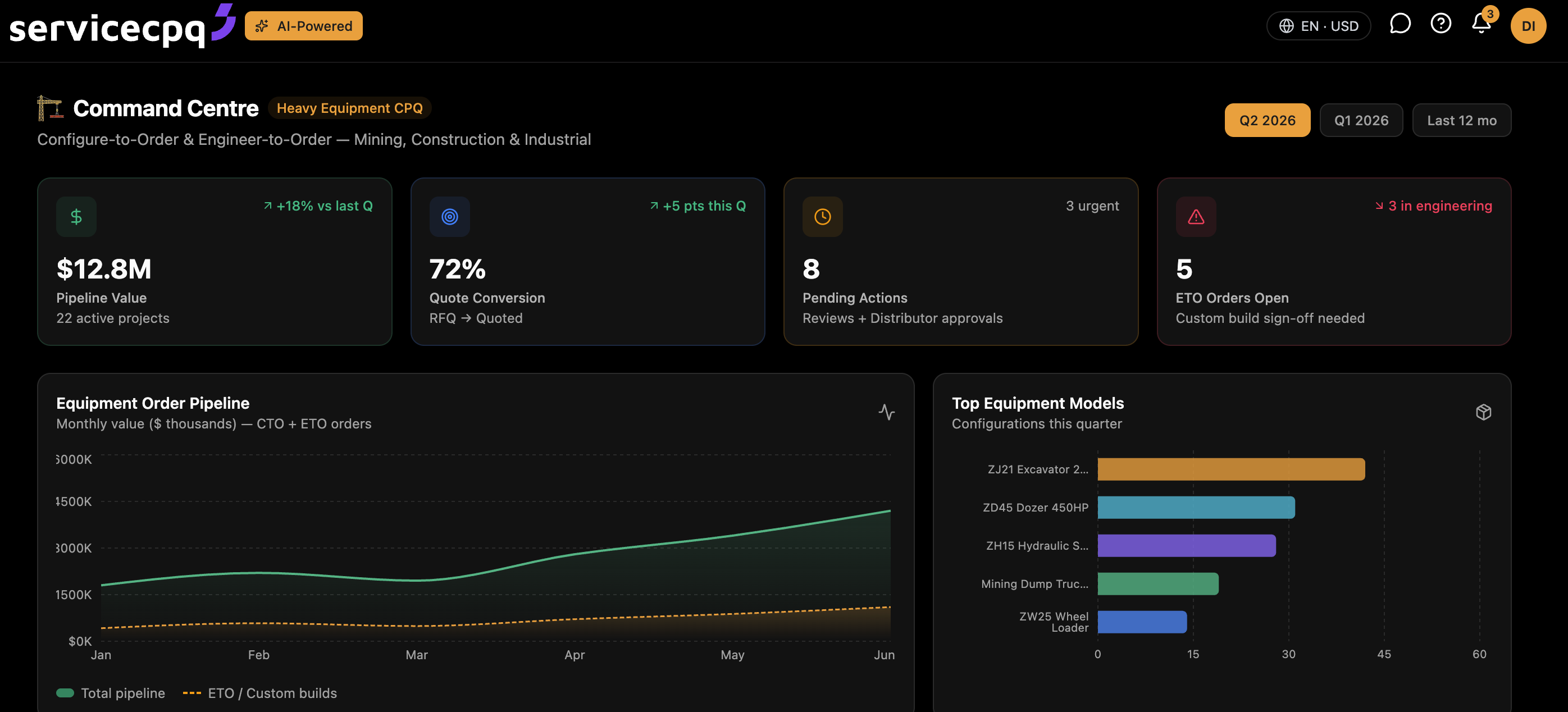Click the '3 in engineering' label
The image size is (1568, 712).
click(x=1433, y=206)
